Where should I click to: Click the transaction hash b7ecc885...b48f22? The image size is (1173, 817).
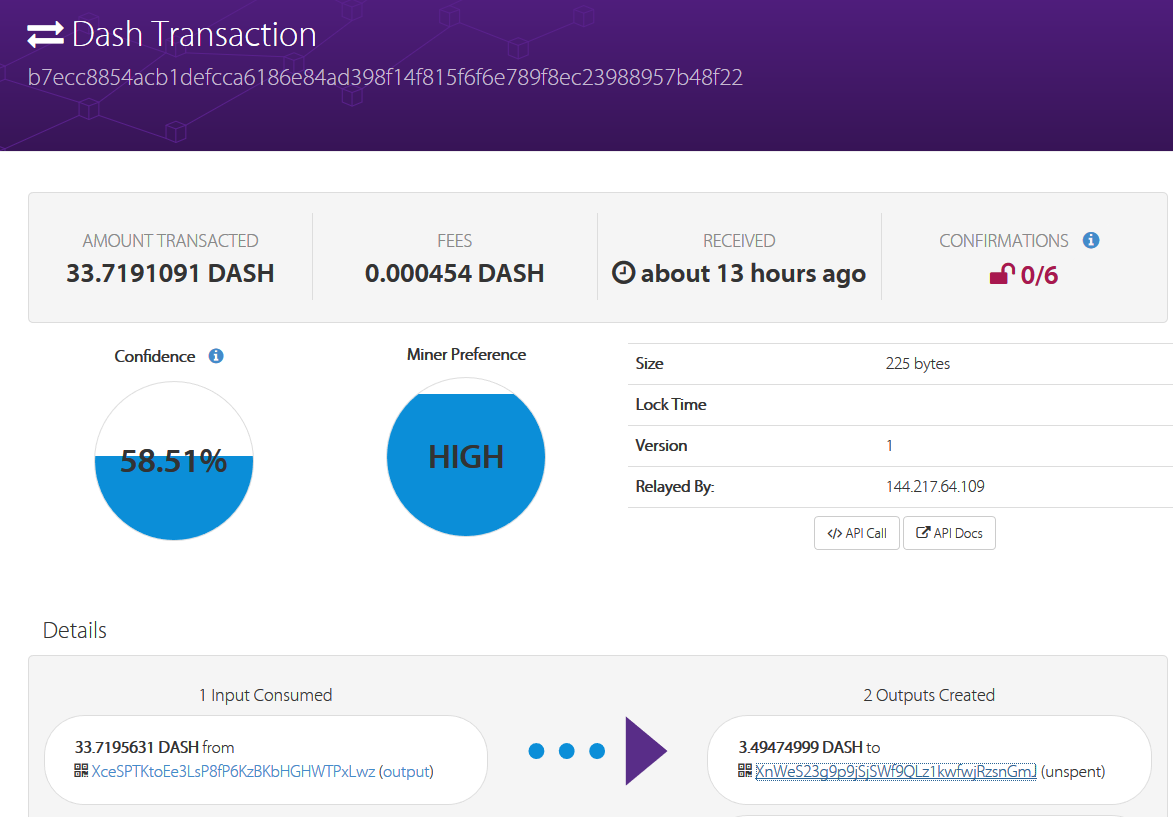(x=385, y=78)
